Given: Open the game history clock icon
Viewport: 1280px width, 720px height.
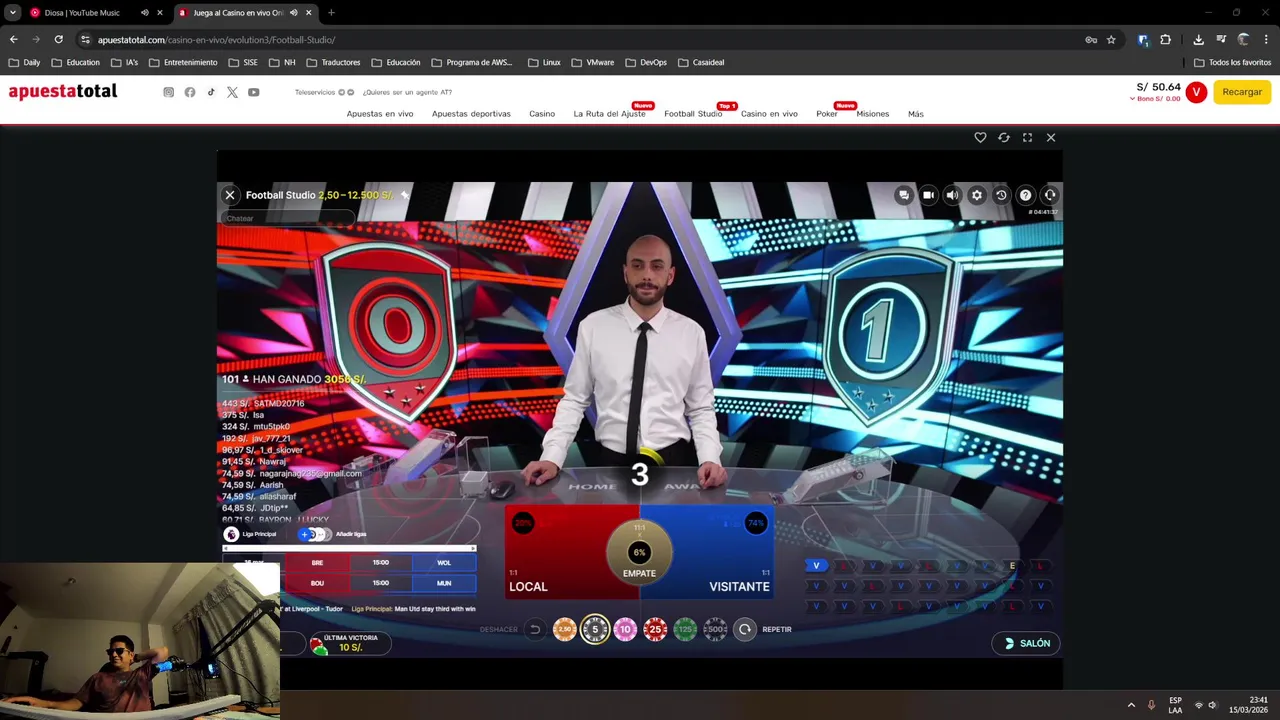Looking at the screenshot, I should point(1001,195).
